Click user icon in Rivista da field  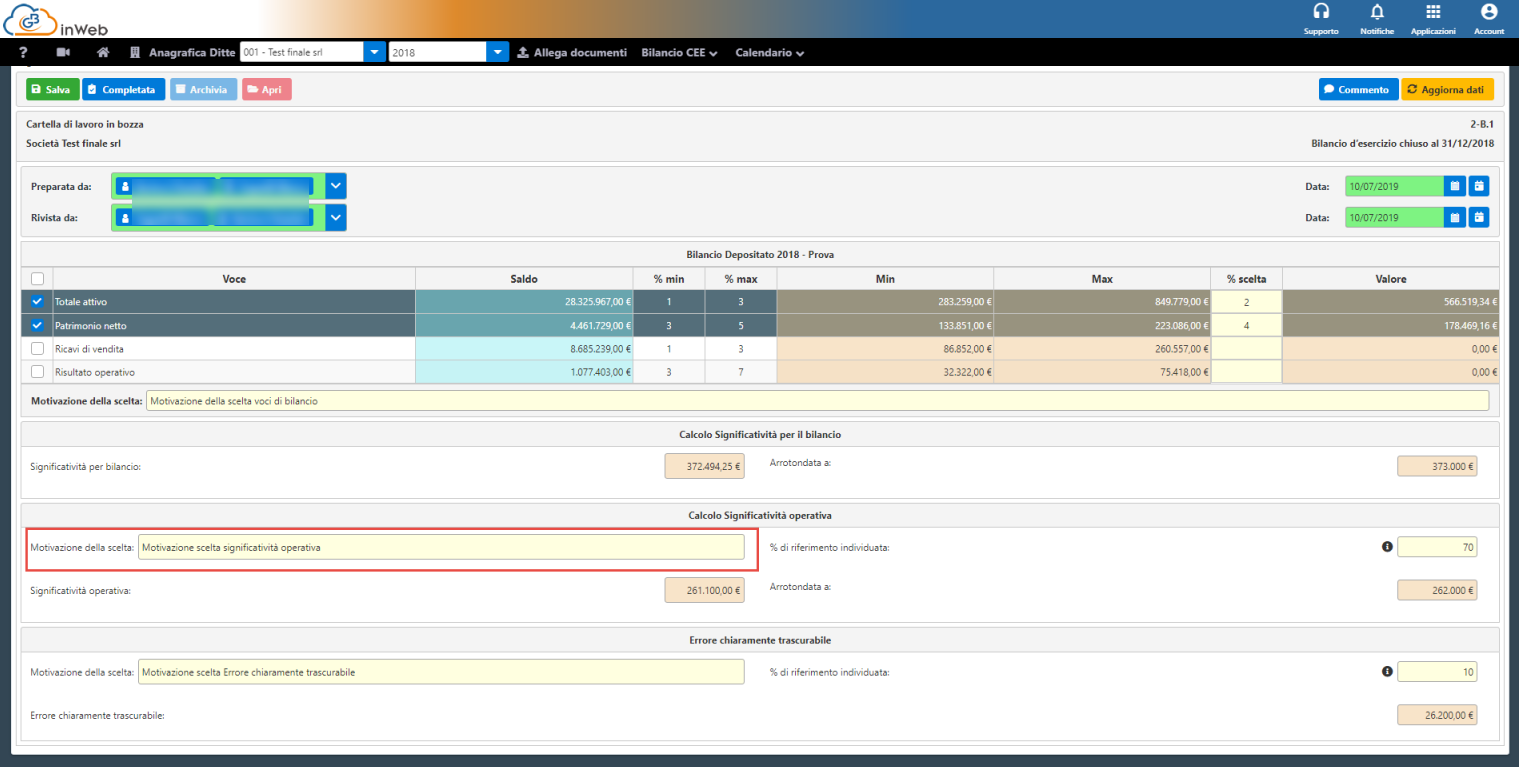(125, 216)
